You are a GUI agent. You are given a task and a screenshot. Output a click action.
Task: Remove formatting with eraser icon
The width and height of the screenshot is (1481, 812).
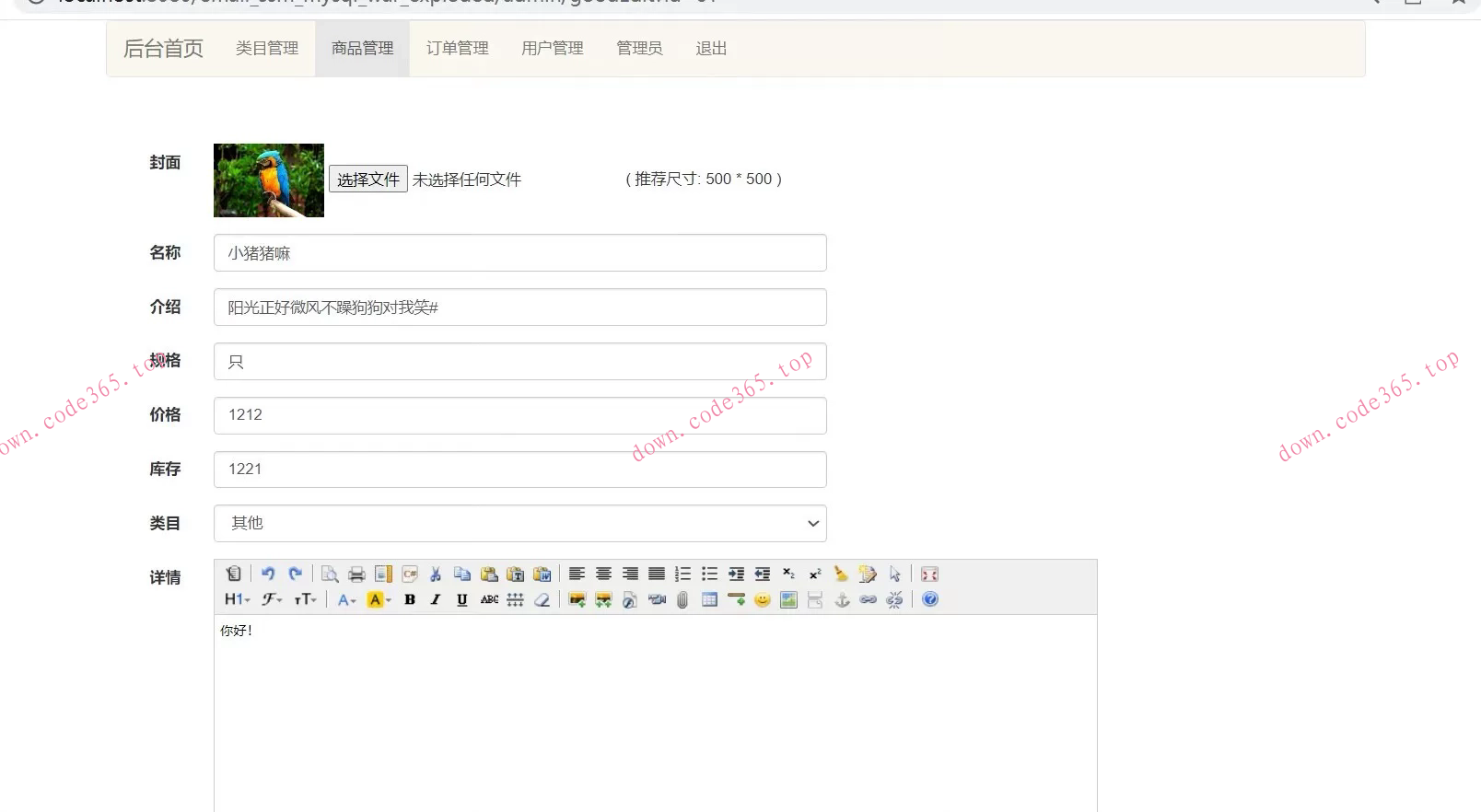click(x=542, y=599)
